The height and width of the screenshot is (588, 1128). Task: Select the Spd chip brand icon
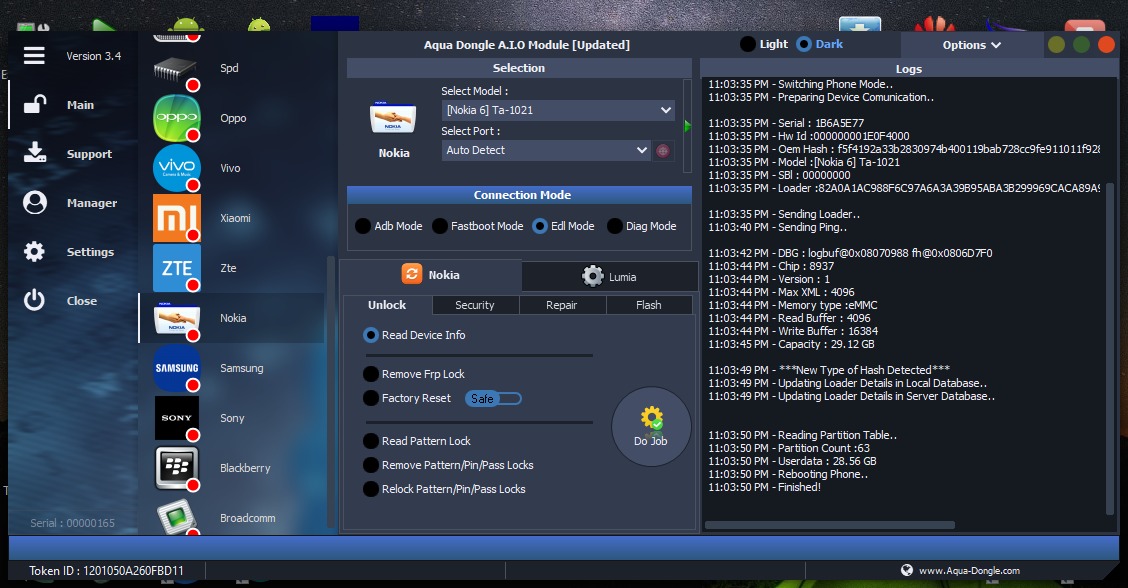coord(176,69)
